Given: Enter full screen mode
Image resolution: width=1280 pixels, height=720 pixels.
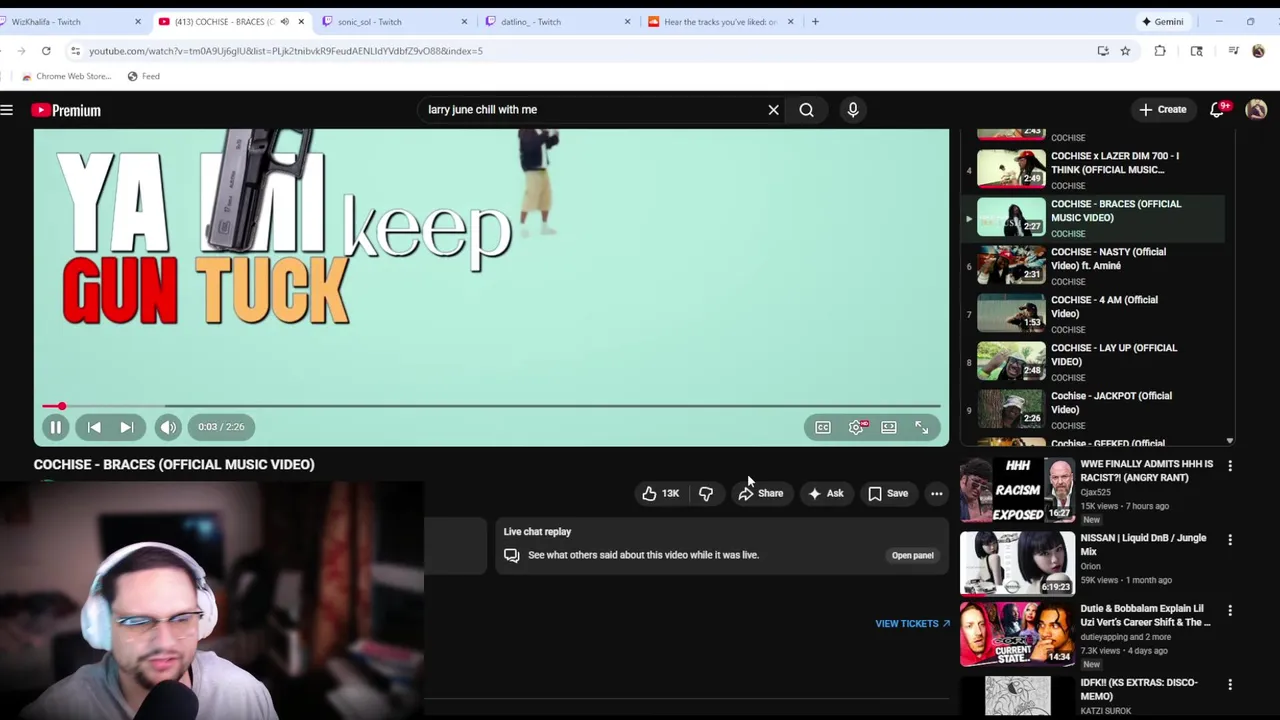Looking at the screenshot, I should click(x=922, y=427).
